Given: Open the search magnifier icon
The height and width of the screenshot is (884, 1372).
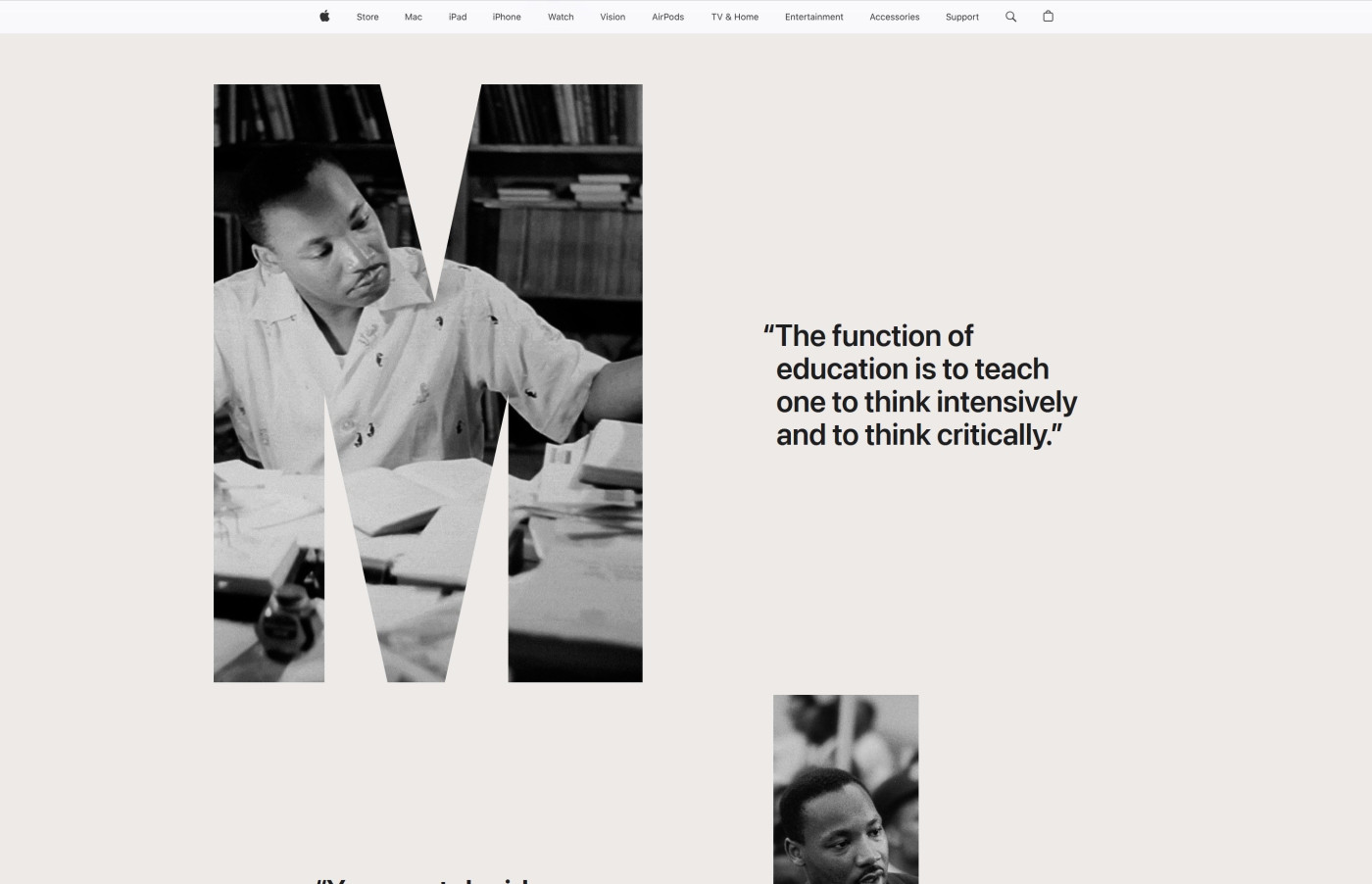Looking at the screenshot, I should [x=1010, y=17].
